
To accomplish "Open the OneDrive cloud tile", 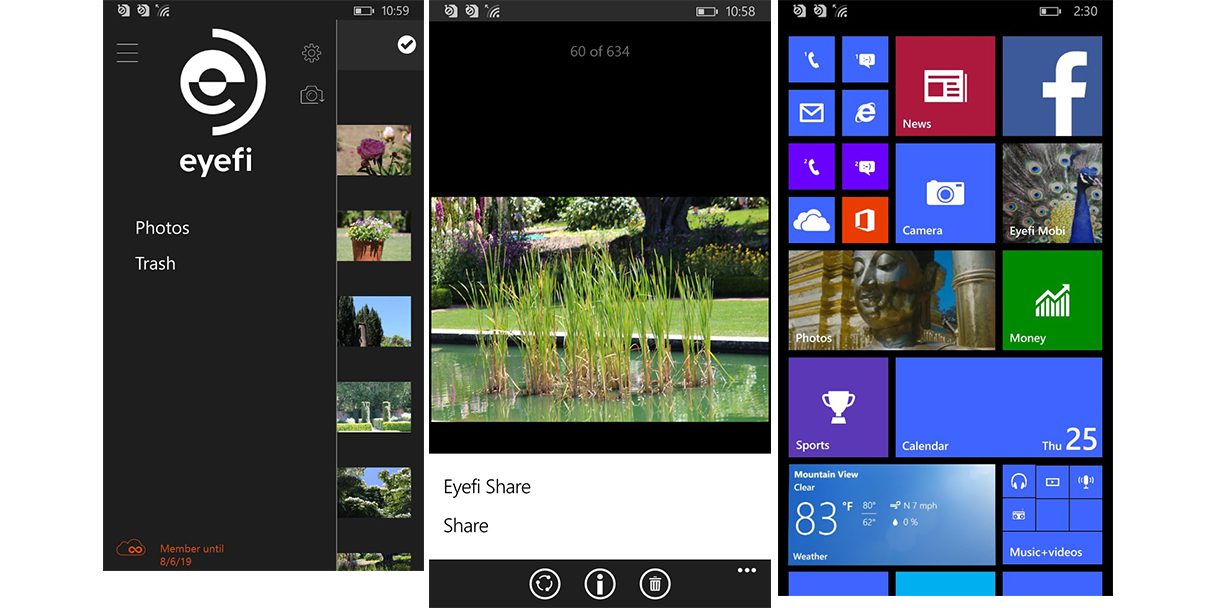I will coord(812,220).
